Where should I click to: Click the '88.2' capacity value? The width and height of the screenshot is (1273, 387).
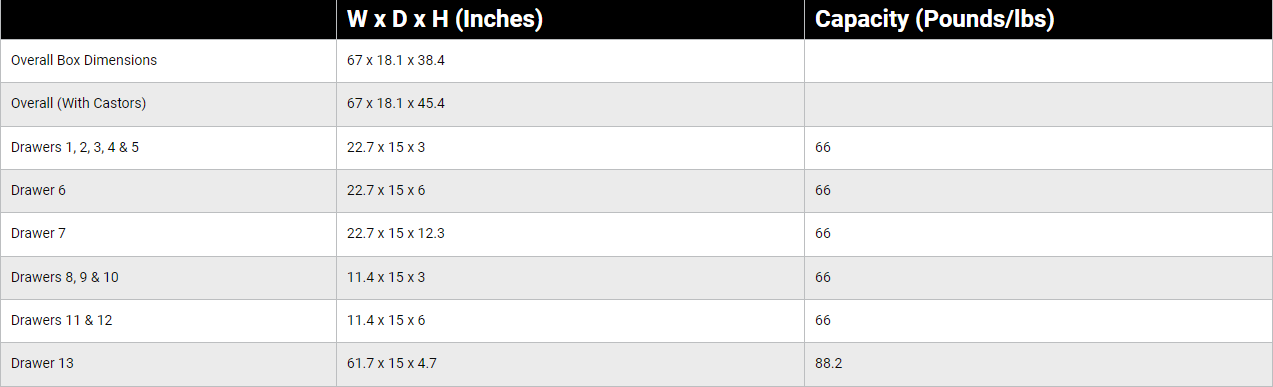coord(828,363)
